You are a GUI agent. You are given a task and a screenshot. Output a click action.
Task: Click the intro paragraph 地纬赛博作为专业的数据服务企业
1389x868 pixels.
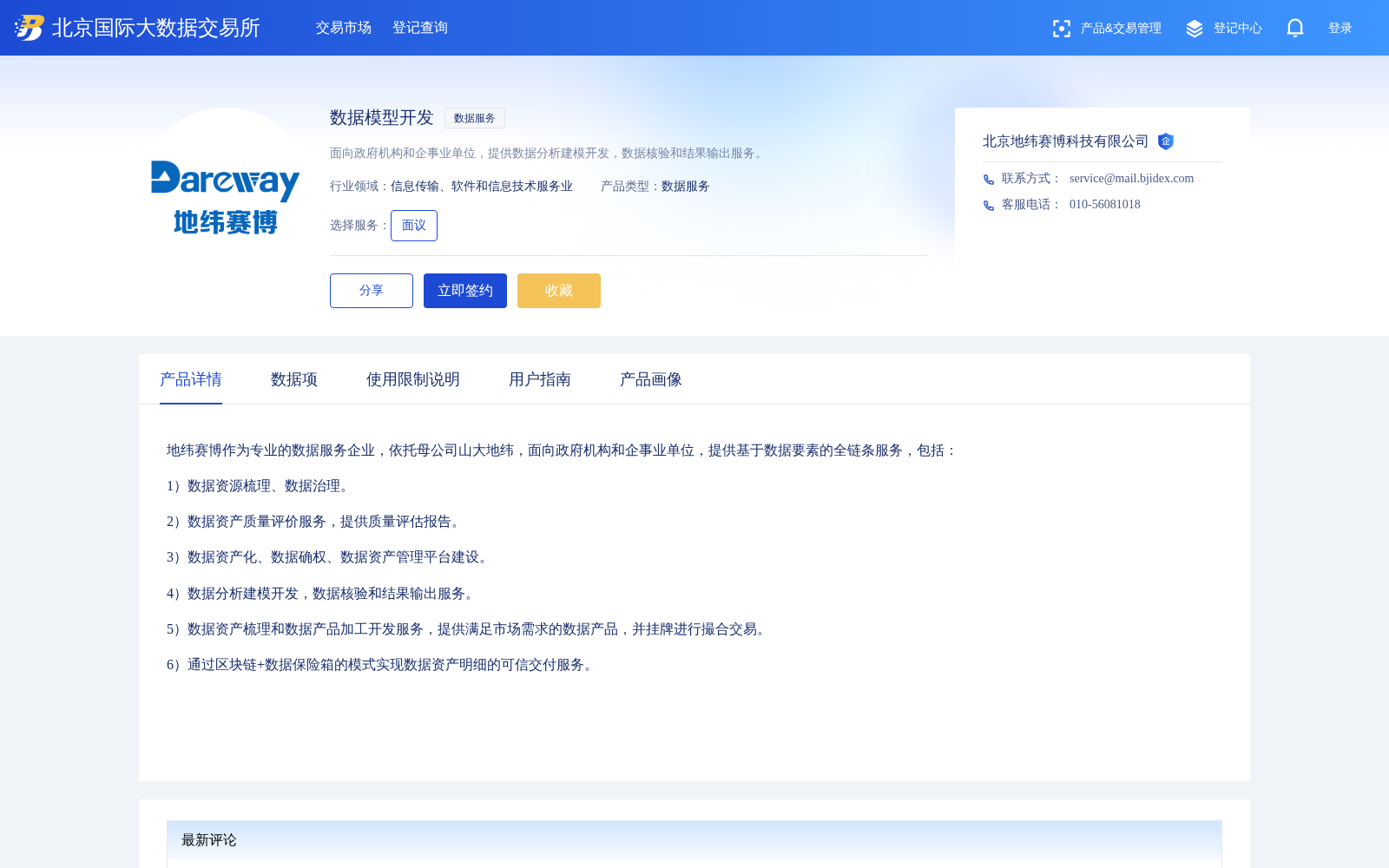coord(563,450)
